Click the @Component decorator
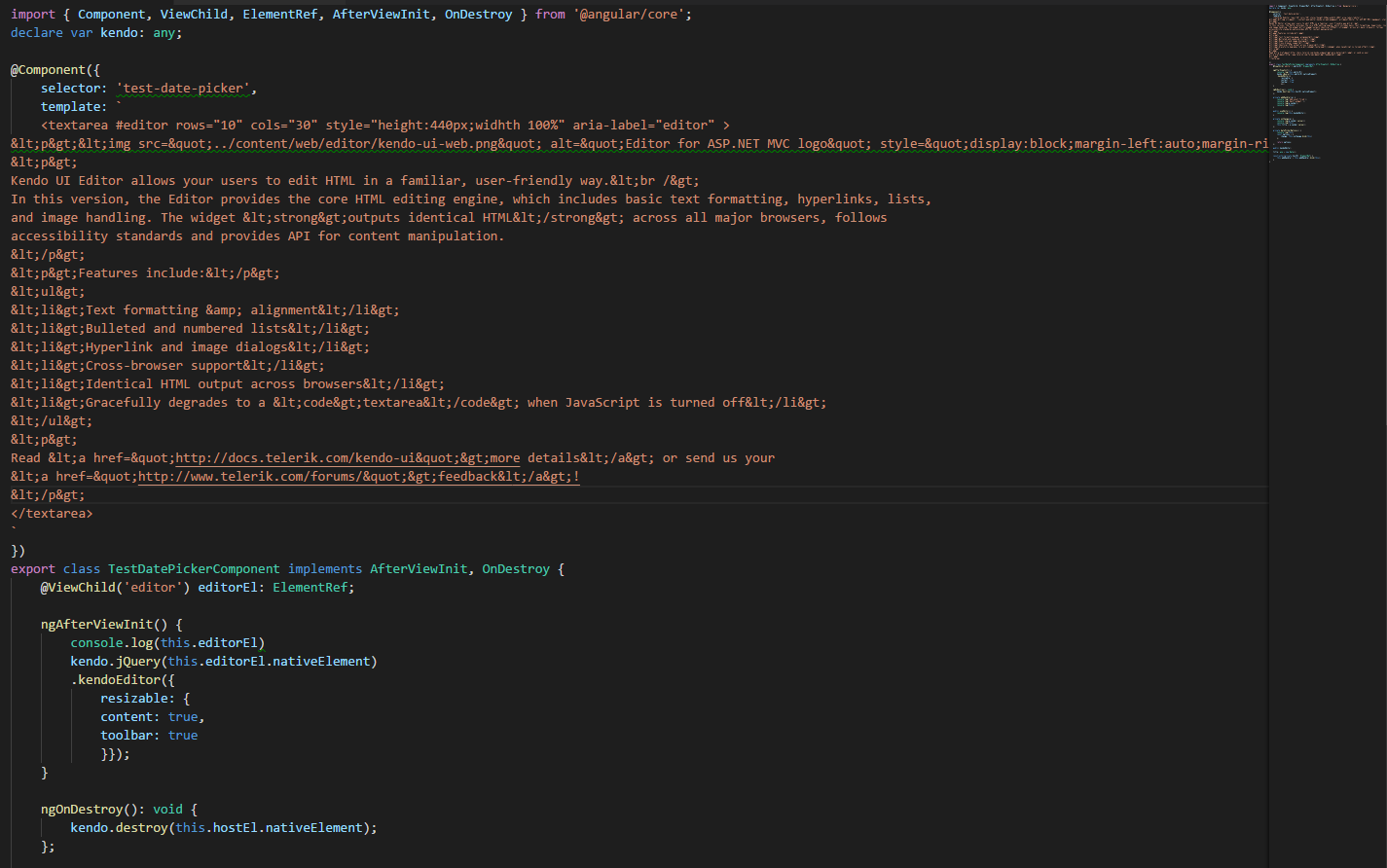Screen dimensions: 1387x868 coord(49,70)
